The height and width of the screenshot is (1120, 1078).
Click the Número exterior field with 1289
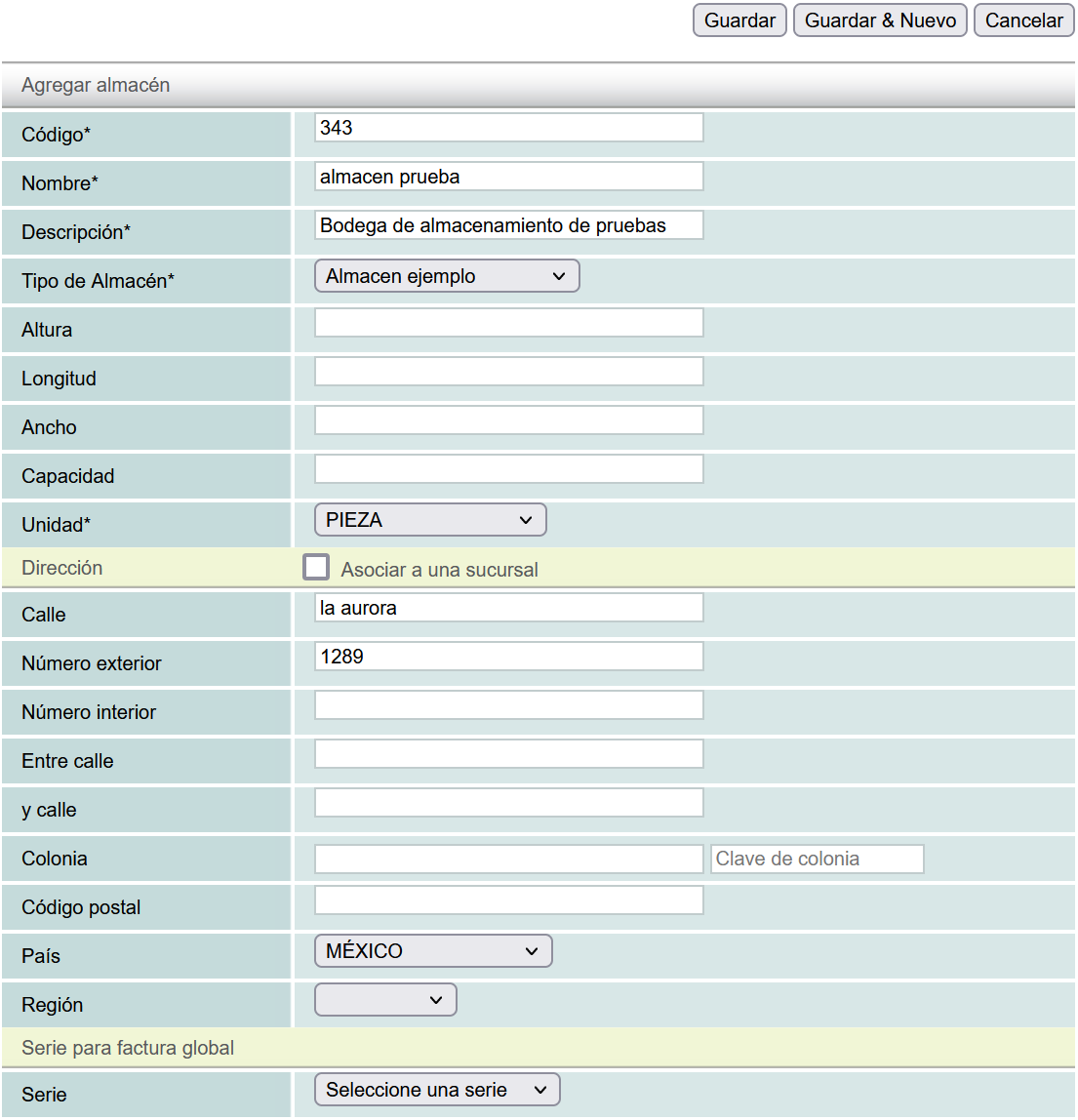[508, 657]
